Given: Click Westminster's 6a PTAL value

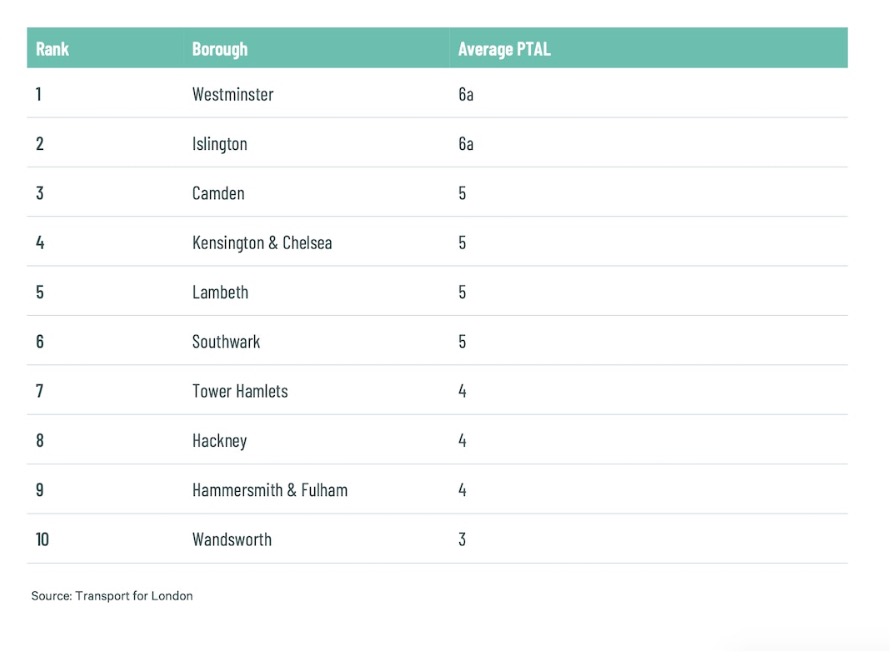Looking at the screenshot, I should click(x=465, y=95).
